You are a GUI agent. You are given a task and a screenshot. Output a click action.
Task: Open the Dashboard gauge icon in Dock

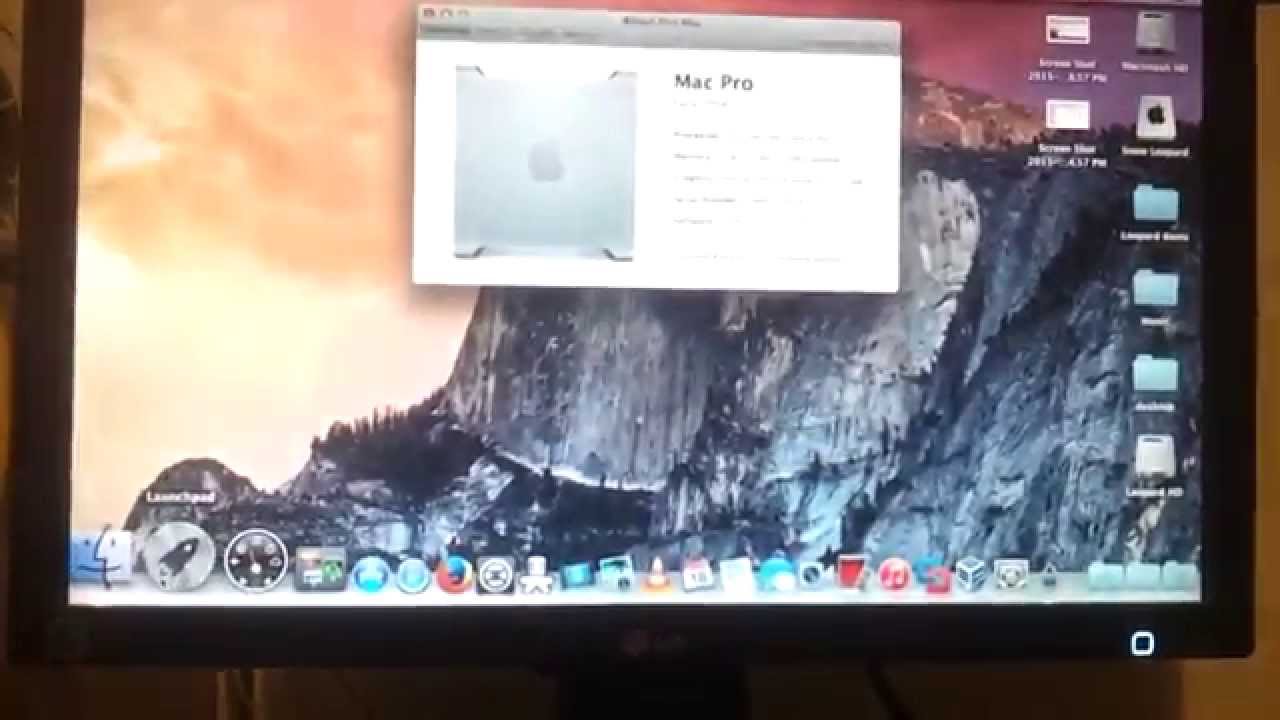pos(256,560)
